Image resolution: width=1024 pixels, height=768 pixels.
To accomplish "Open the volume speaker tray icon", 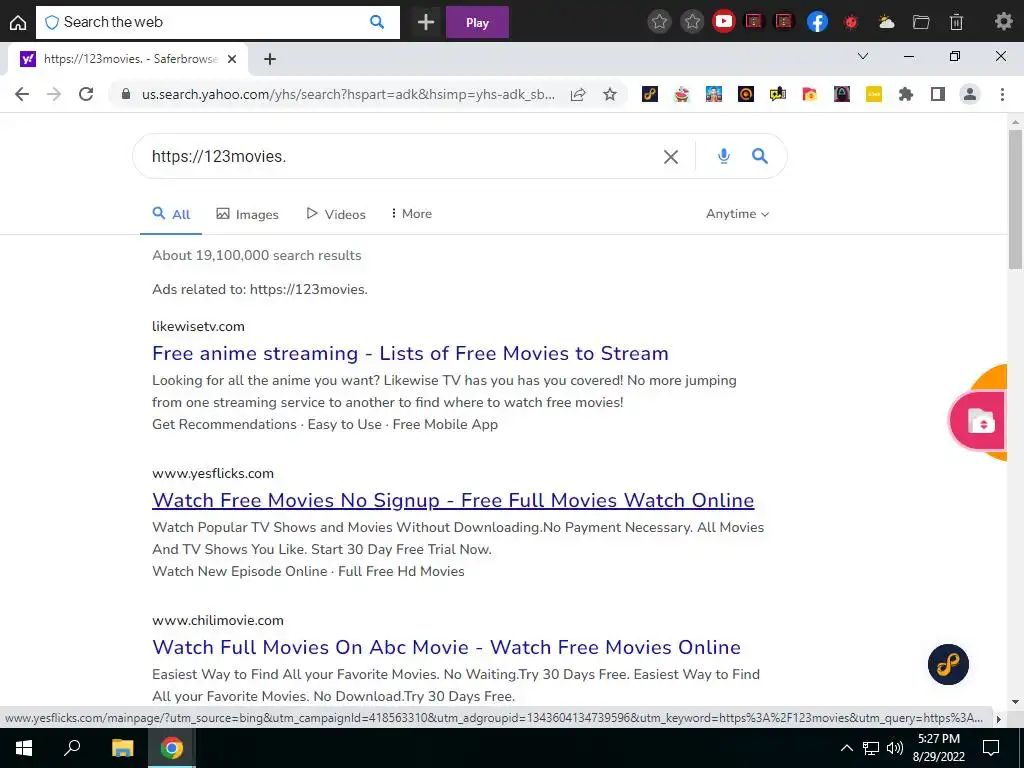I will pyautogui.click(x=895, y=748).
